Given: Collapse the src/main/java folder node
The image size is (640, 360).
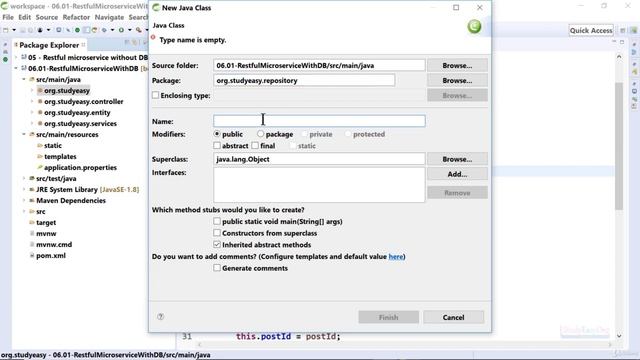Looking at the screenshot, I should (x=24, y=79).
